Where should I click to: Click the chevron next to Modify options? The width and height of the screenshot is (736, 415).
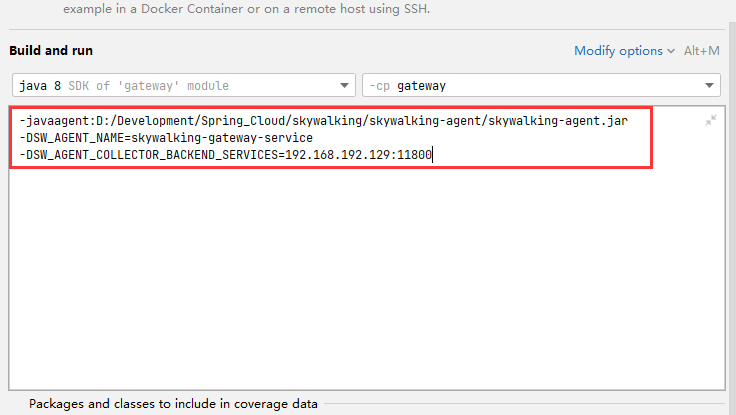[671, 51]
